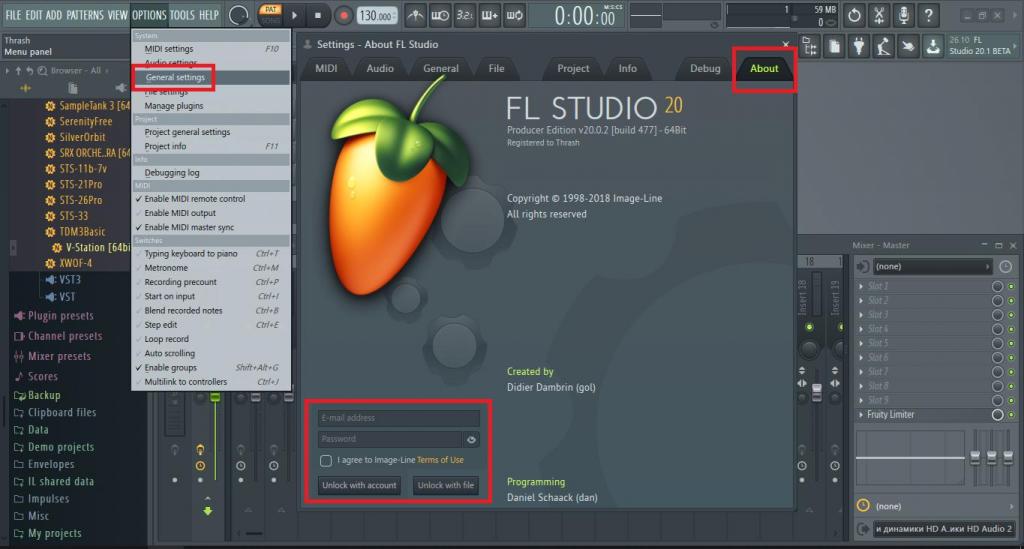Toggle Fruity Limiter slot enable LED
The height and width of the screenshot is (549, 1024).
tap(1012, 415)
